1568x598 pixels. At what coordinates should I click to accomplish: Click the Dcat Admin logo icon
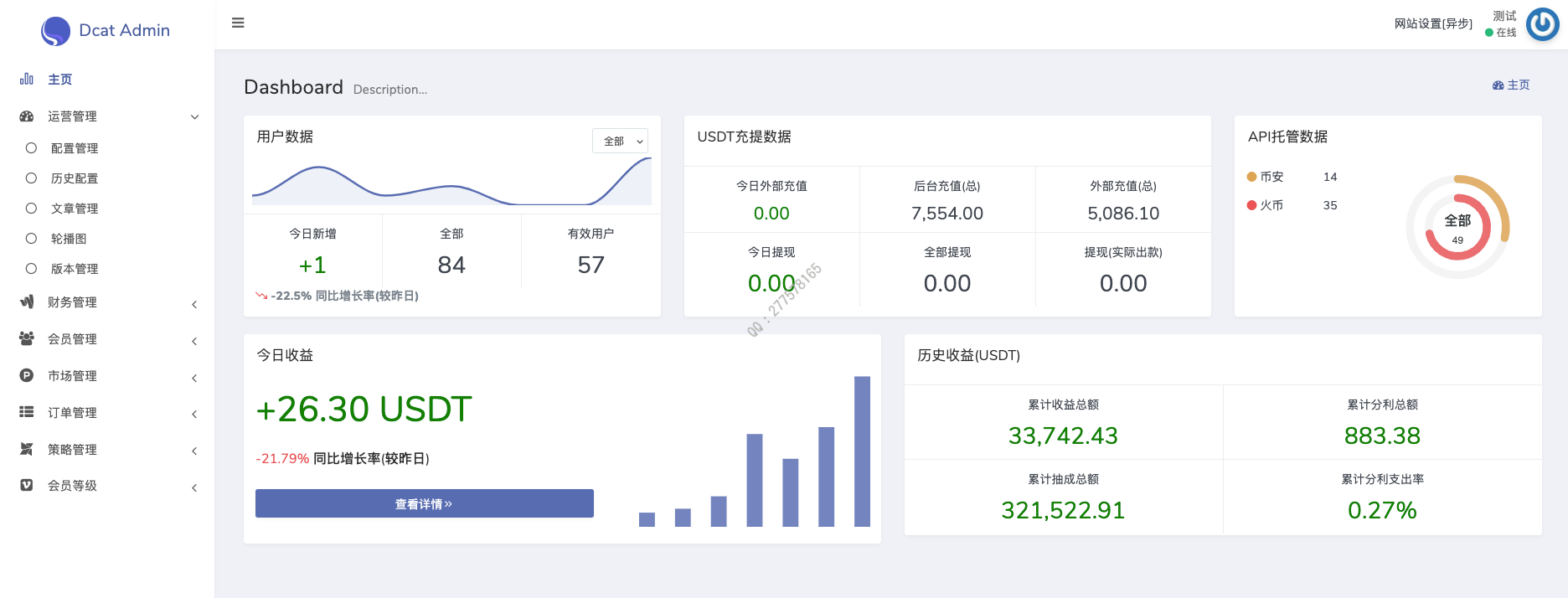[x=55, y=31]
